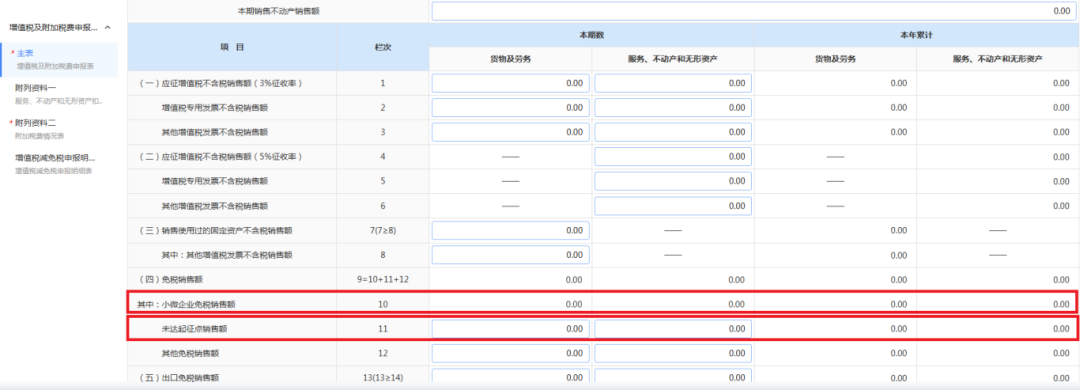The width and height of the screenshot is (1080, 390).
Task: Open the 主表 sidebar item
Action: pyautogui.click(x=59, y=59)
